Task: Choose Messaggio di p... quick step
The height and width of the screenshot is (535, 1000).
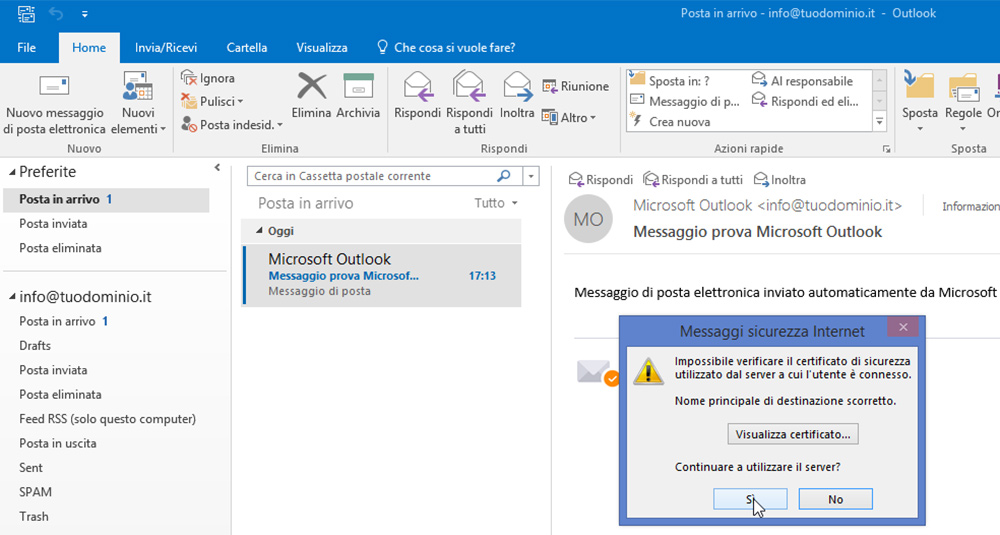Action: (x=685, y=101)
